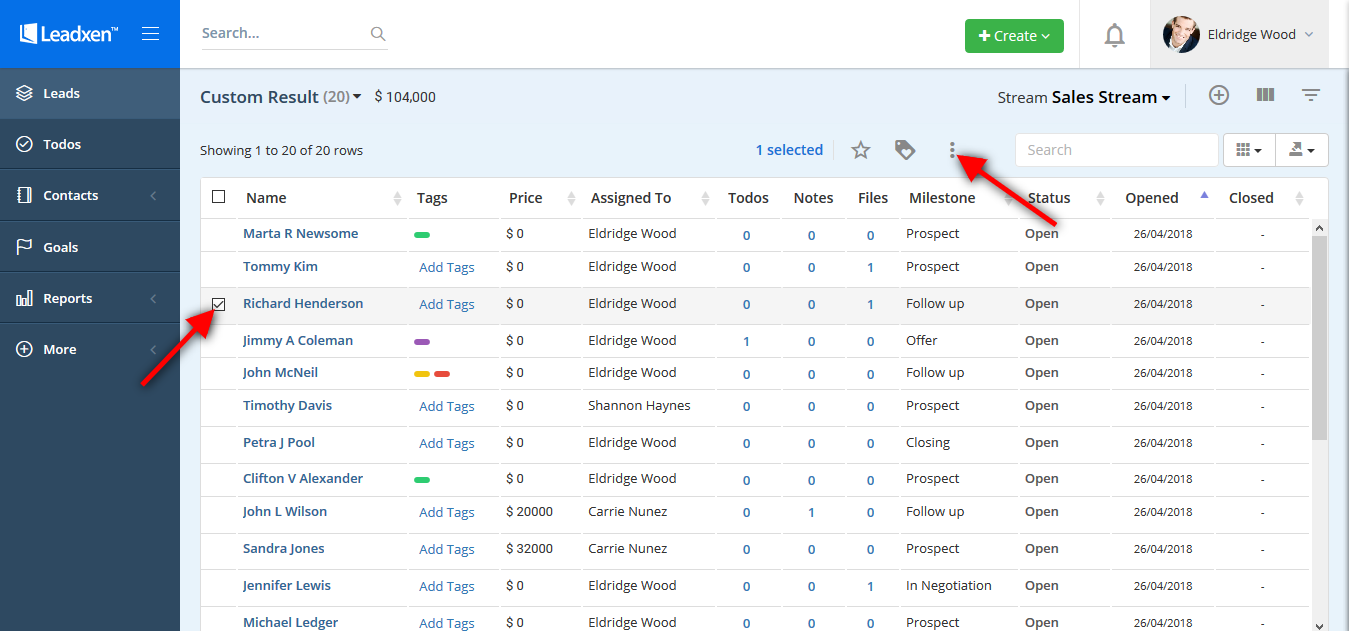Viewport: 1349px width, 631px height.
Task: Click price $ 32000 for Sandra Jones
Action: click(x=530, y=548)
